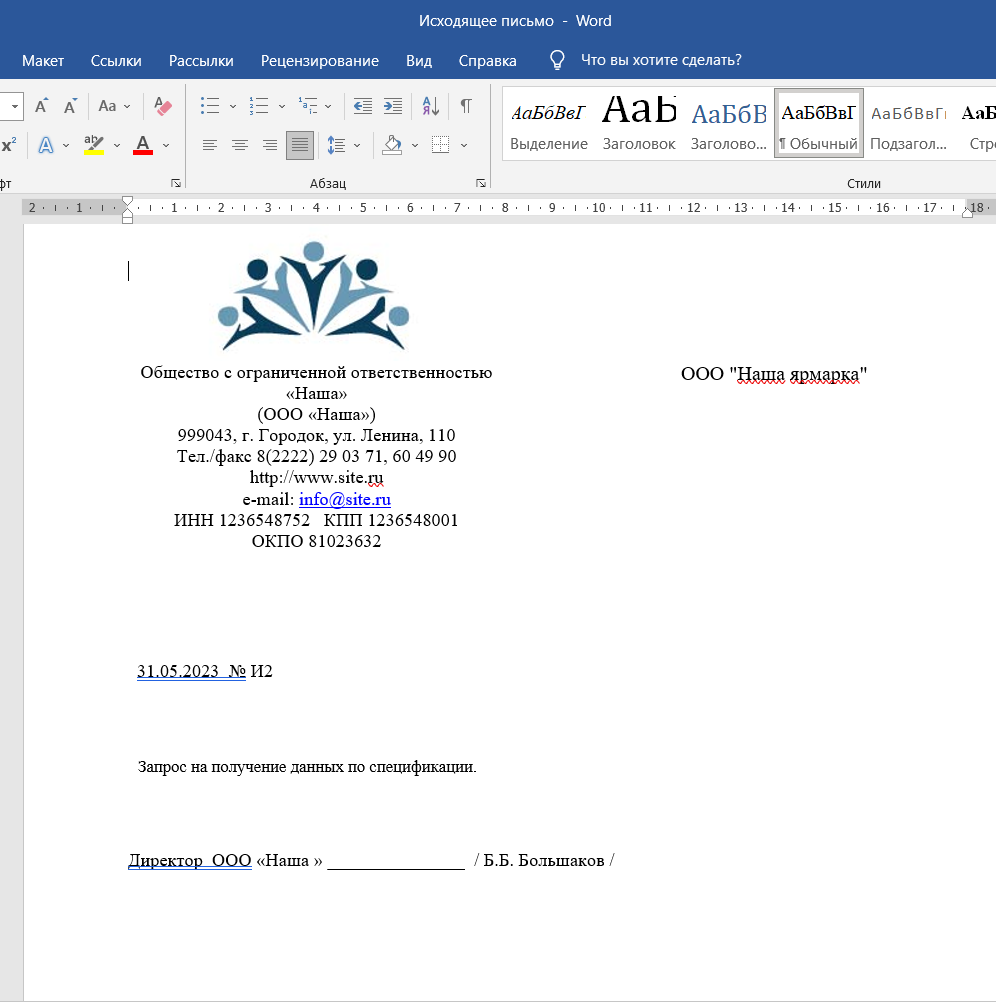This screenshot has height=1002, width=996.
Task: Open the Line Spacing dropdown
Action: click(x=356, y=145)
